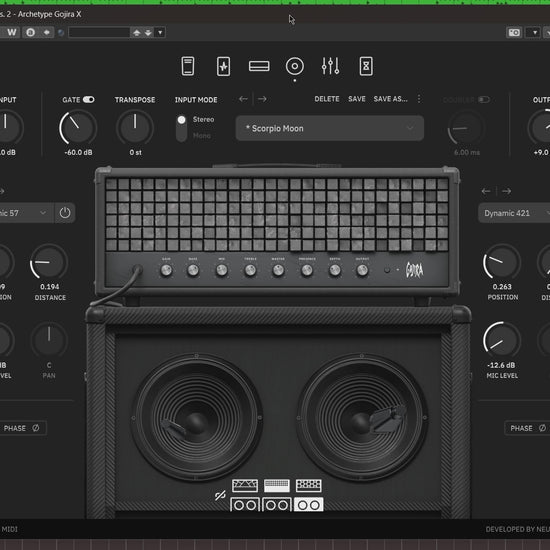Image resolution: width=550 pixels, height=550 pixels.
Task: Open the Dynamic 421 microphone dropdown
Action: pos(514,213)
